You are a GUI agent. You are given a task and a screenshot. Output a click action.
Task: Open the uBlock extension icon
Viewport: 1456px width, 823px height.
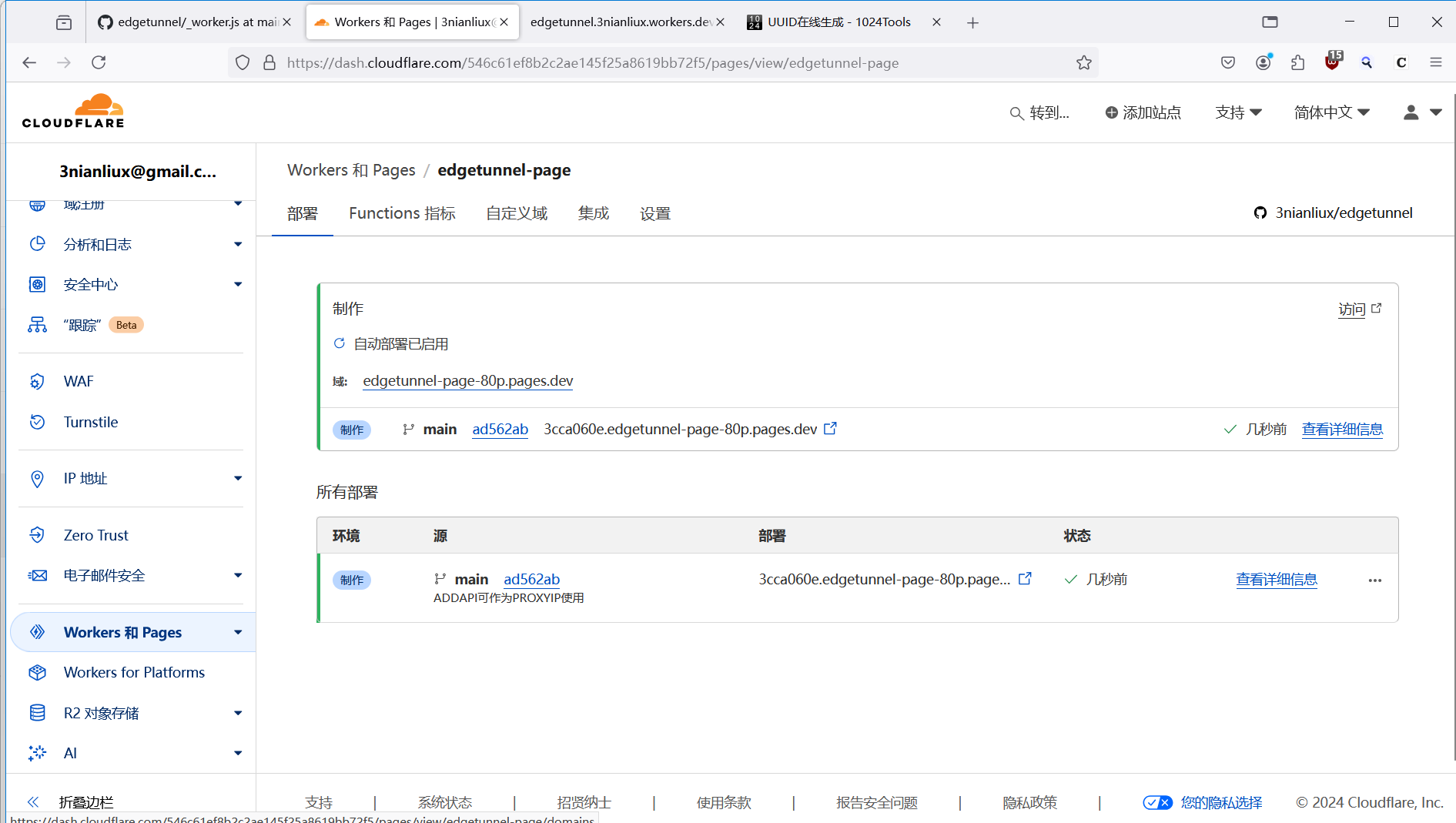pyautogui.click(x=1333, y=61)
